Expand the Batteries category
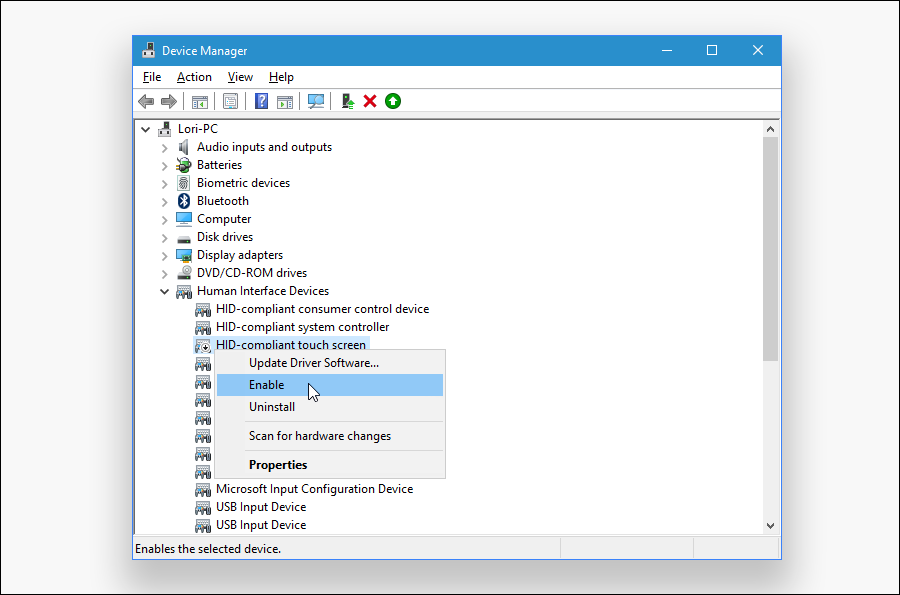The image size is (900, 595). (165, 166)
